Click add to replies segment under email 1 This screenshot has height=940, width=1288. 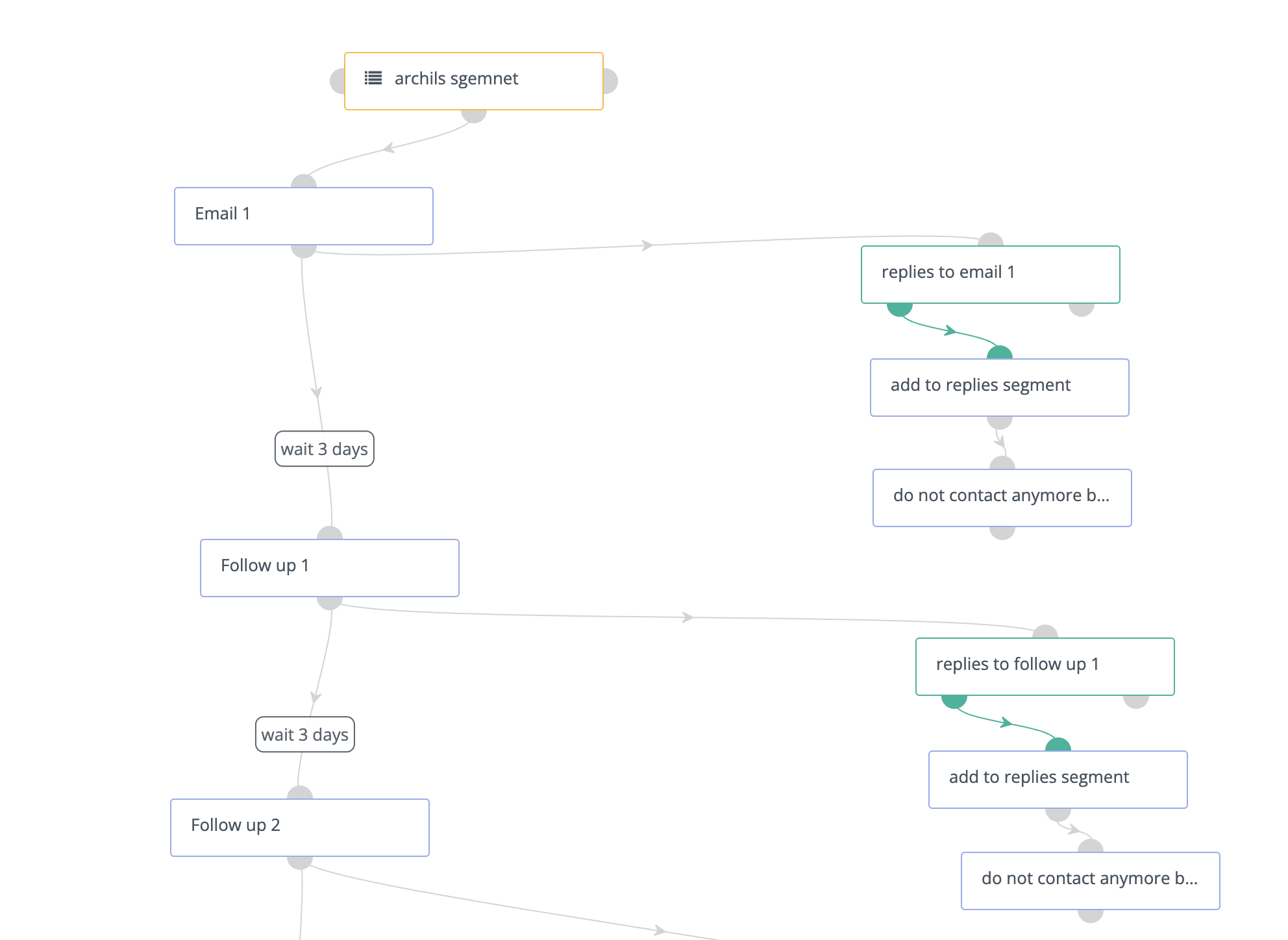click(x=1000, y=388)
